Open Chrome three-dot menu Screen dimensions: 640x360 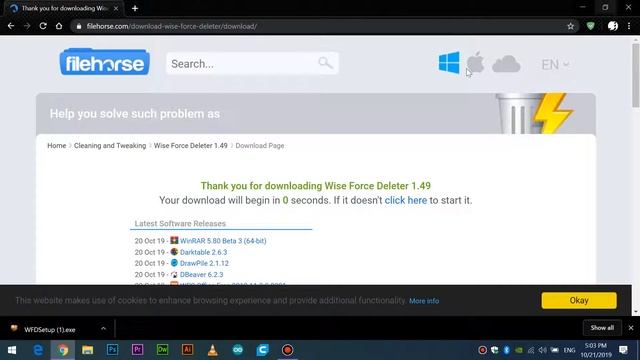629,26
